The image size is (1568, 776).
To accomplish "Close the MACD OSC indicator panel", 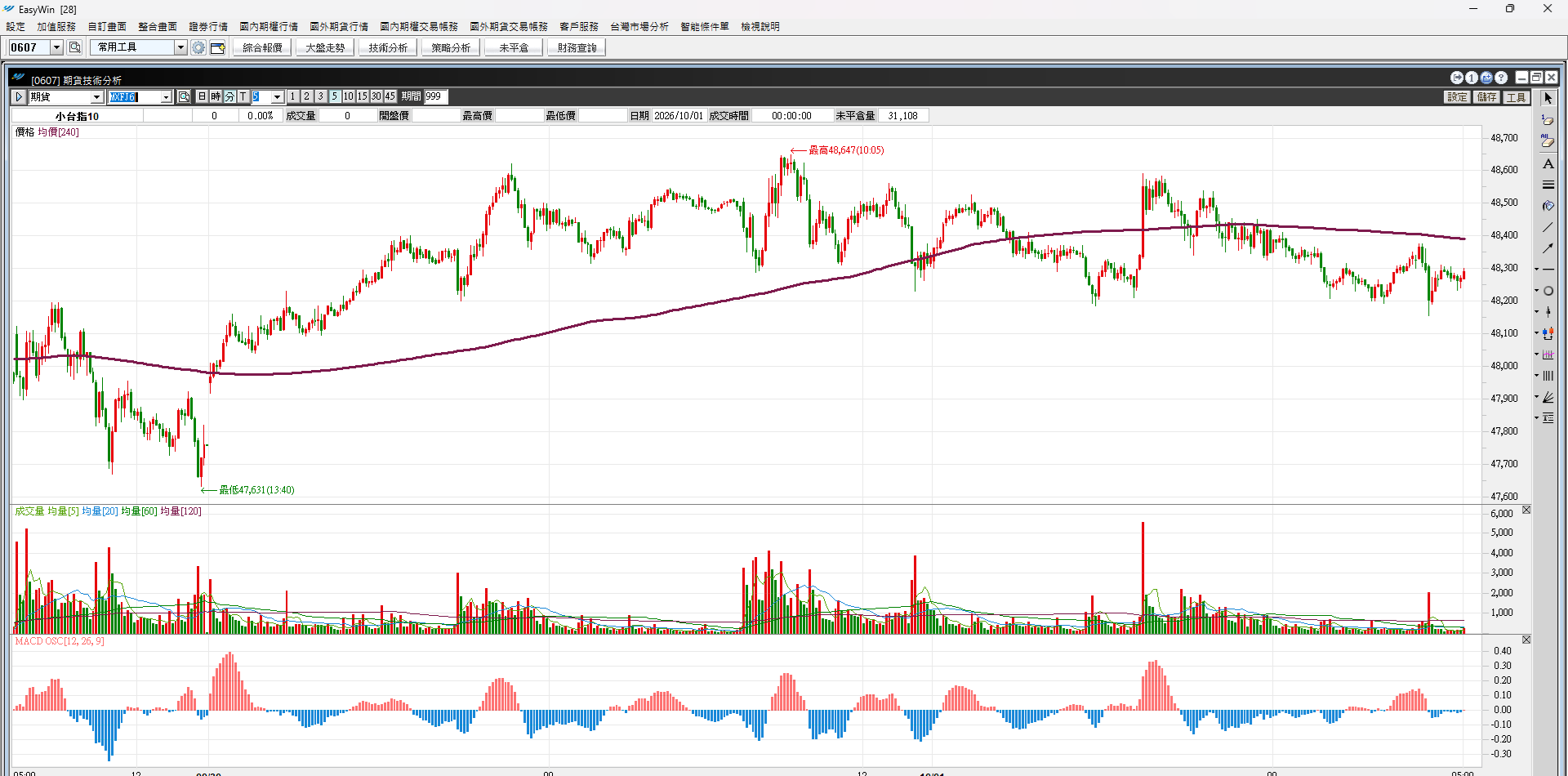I will coord(1526,640).
